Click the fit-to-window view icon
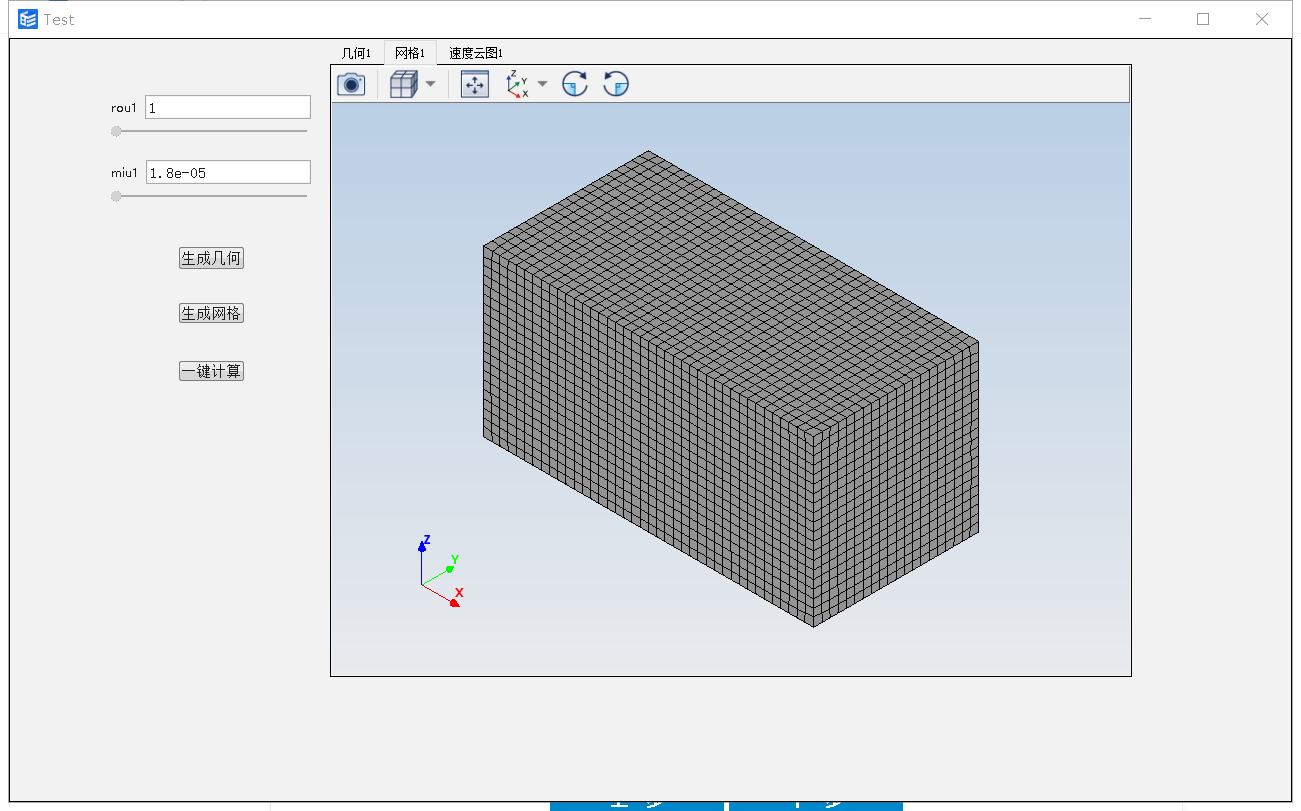Viewport: 1301px width, 811px height. click(x=475, y=85)
